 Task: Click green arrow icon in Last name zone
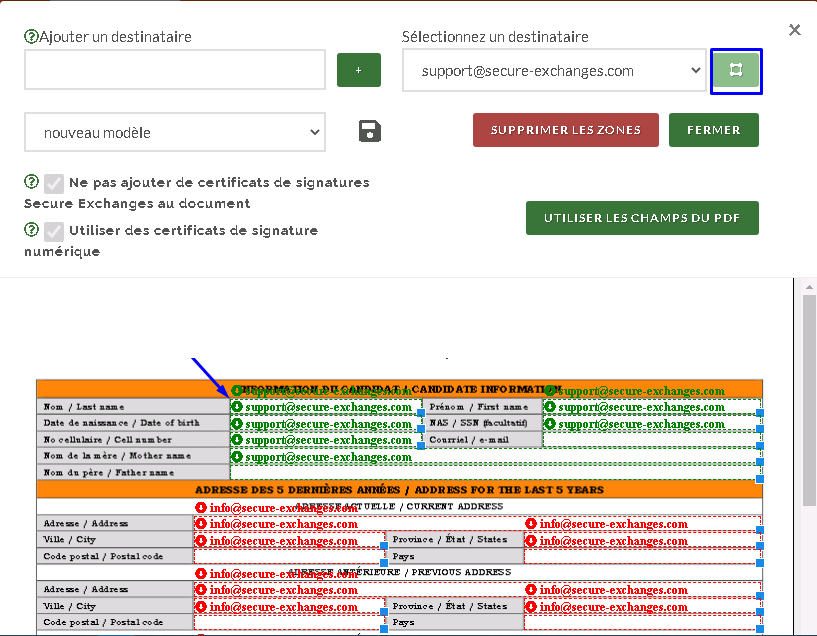(237, 406)
